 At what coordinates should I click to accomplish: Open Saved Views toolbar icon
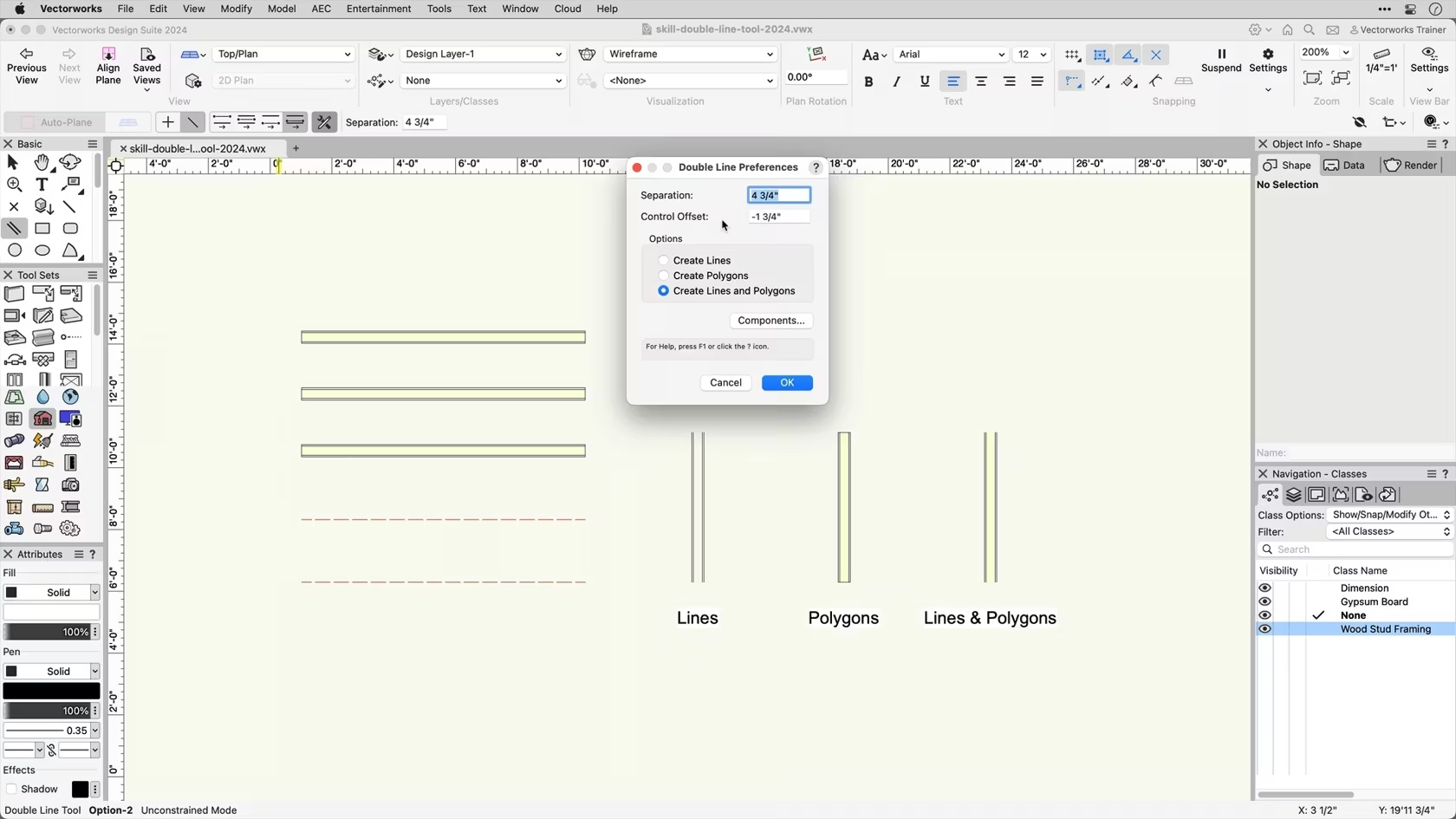point(146,68)
